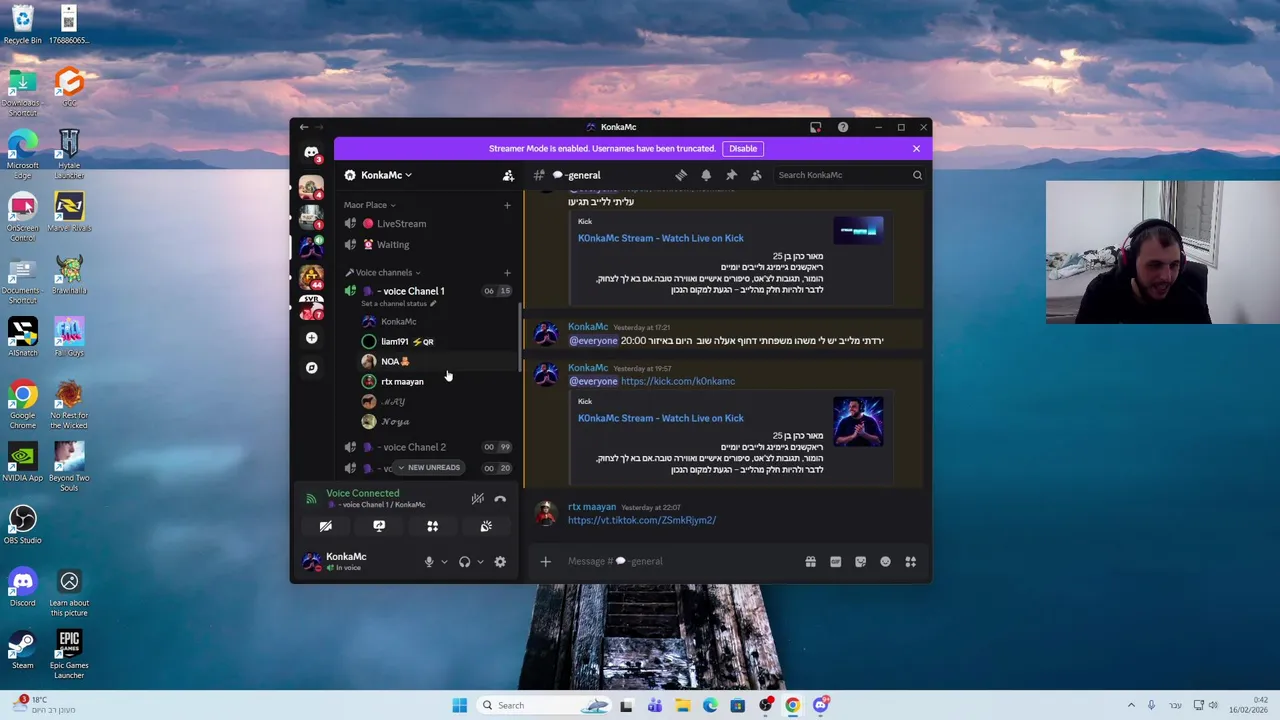
Task: Toggle microphone mute in user panel
Action: click(429, 562)
